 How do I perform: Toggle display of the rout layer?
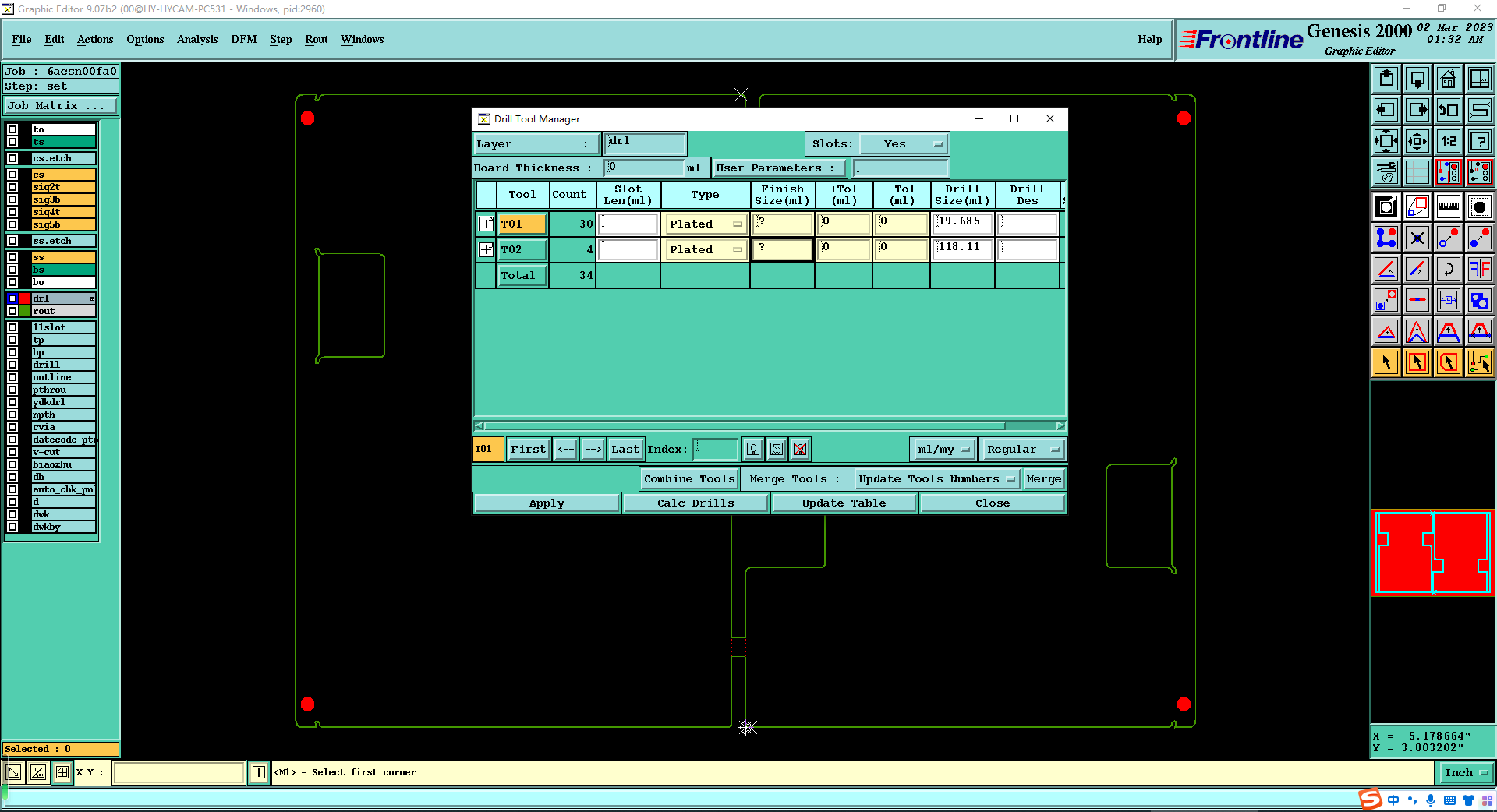coord(12,311)
